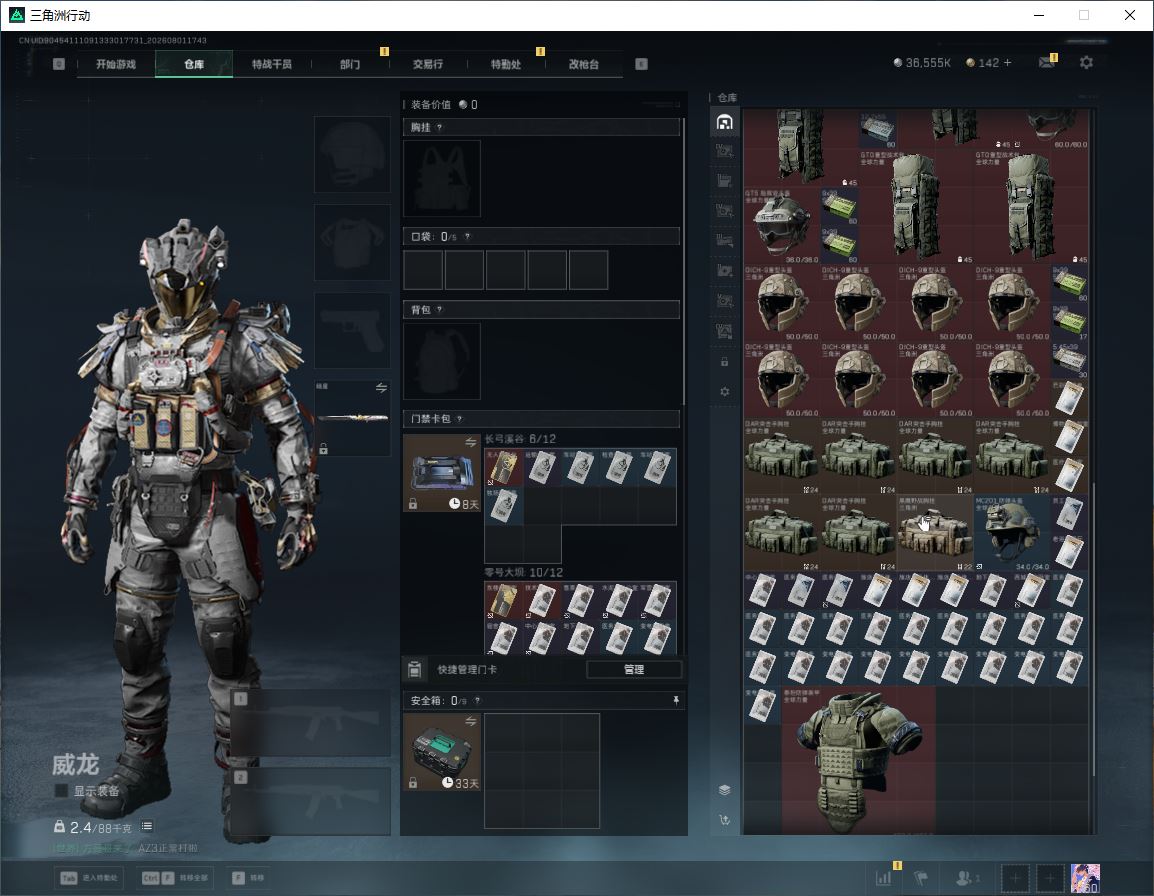Select the large body armor vest in warehouse
Image resolution: width=1154 pixels, height=896 pixels.
pos(859,761)
